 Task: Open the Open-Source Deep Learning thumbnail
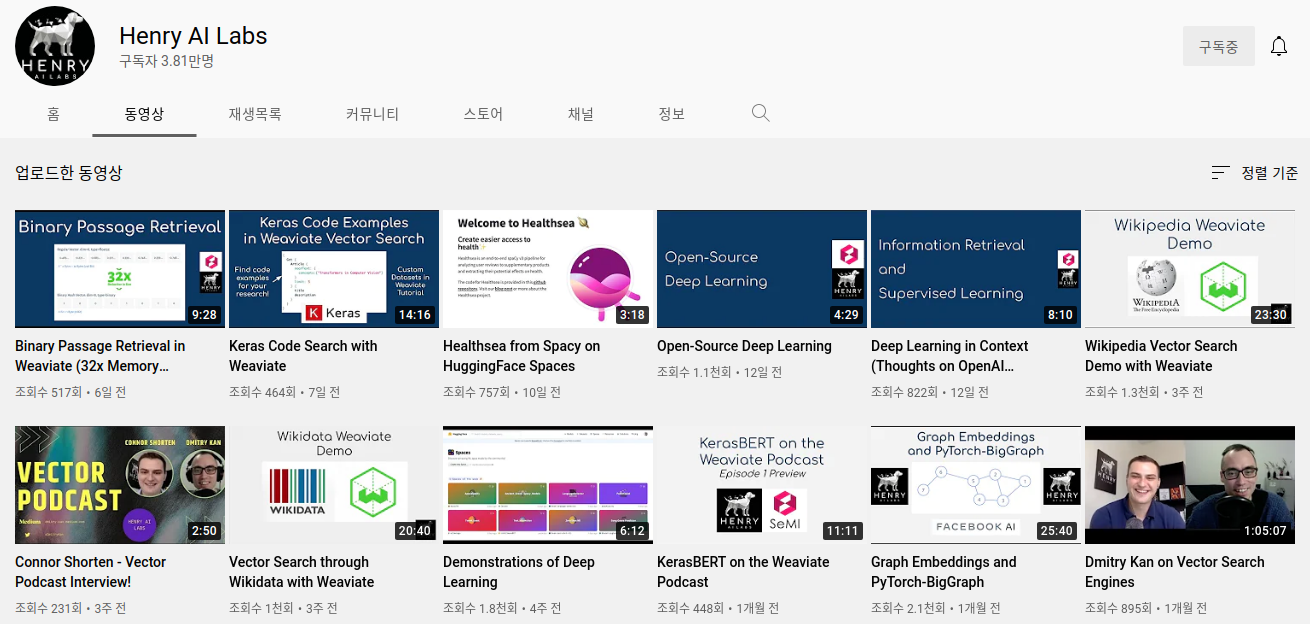tap(762, 269)
